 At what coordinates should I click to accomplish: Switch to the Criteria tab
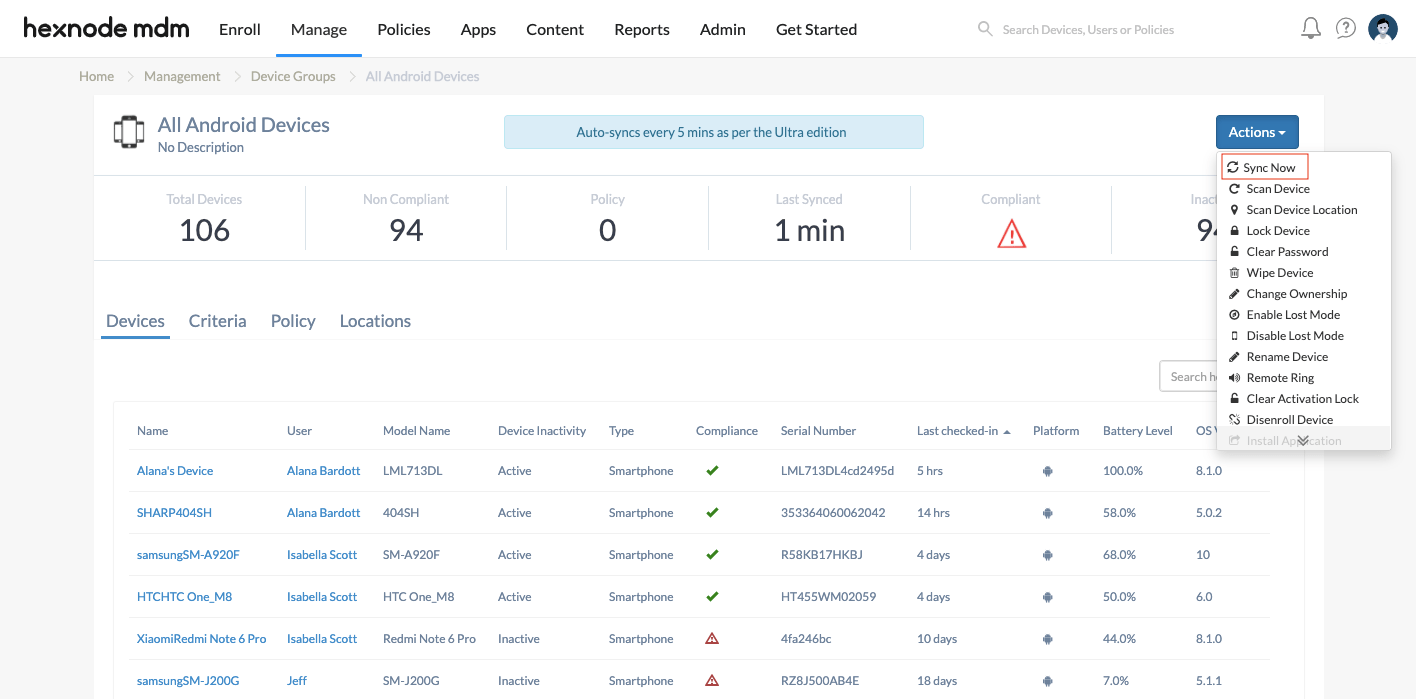217,320
